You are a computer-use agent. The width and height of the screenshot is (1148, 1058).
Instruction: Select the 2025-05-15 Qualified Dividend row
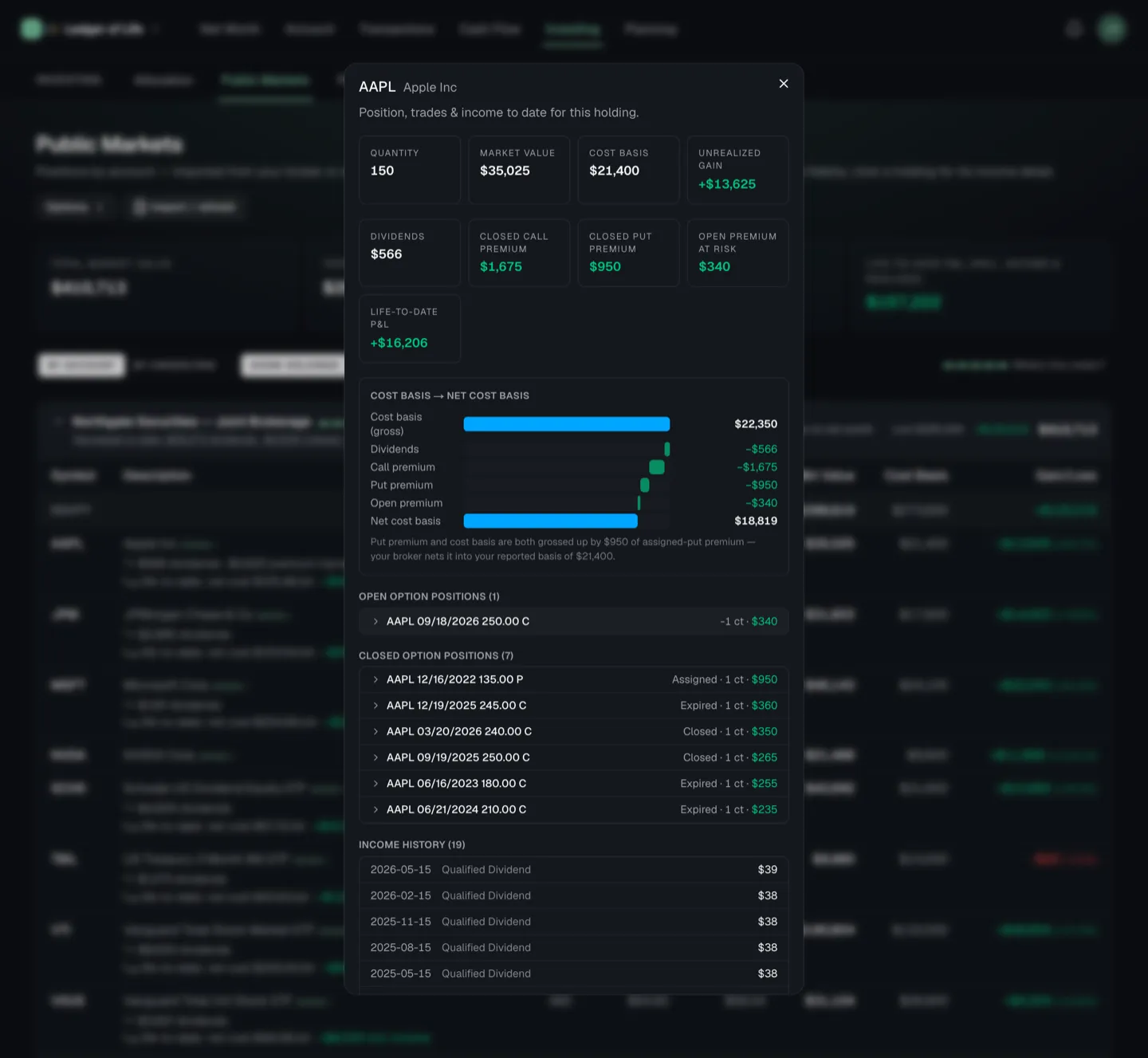(x=574, y=973)
